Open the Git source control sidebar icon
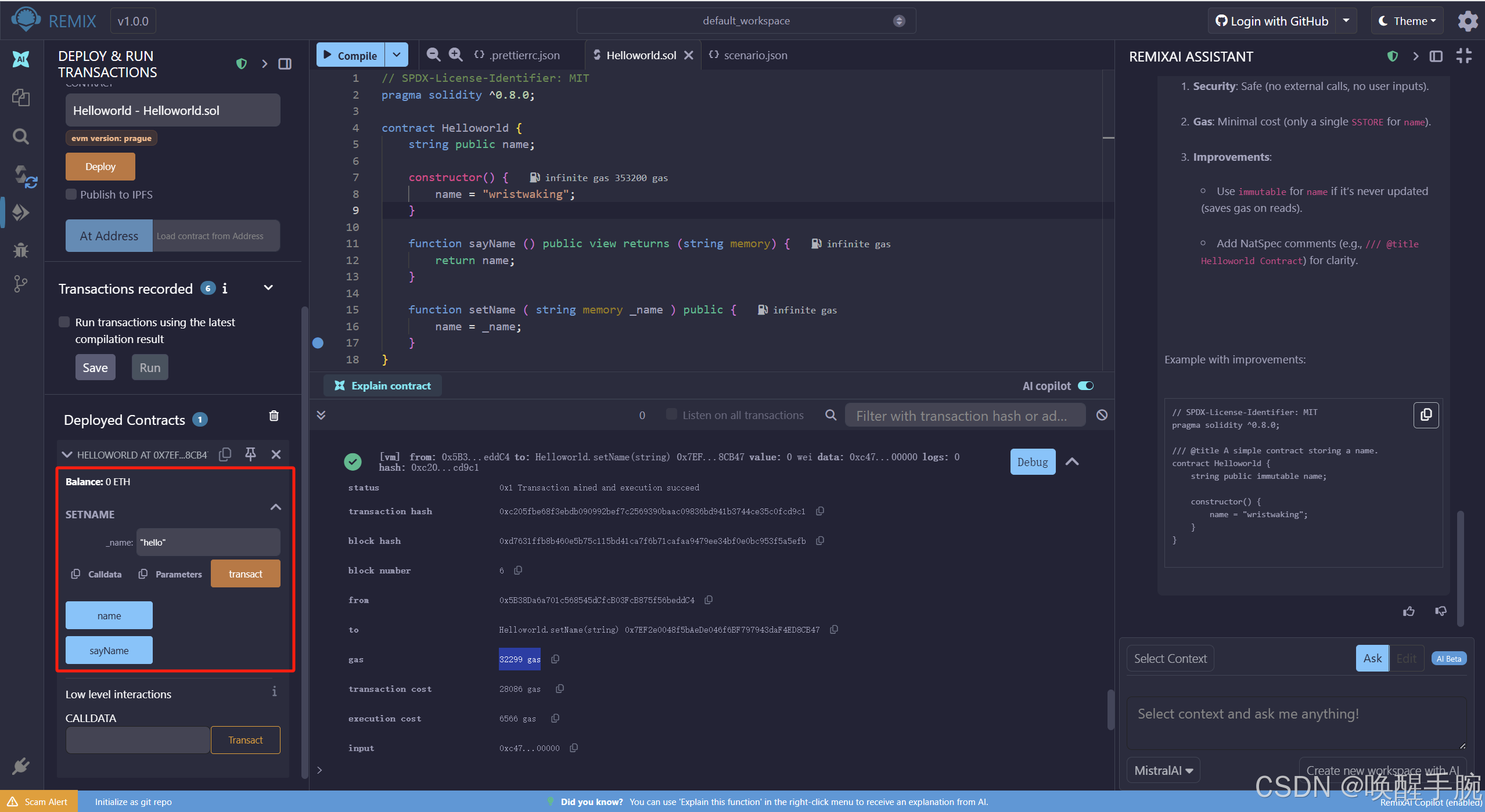This screenshot has width=1485, height=812. [x=21, y=284]
